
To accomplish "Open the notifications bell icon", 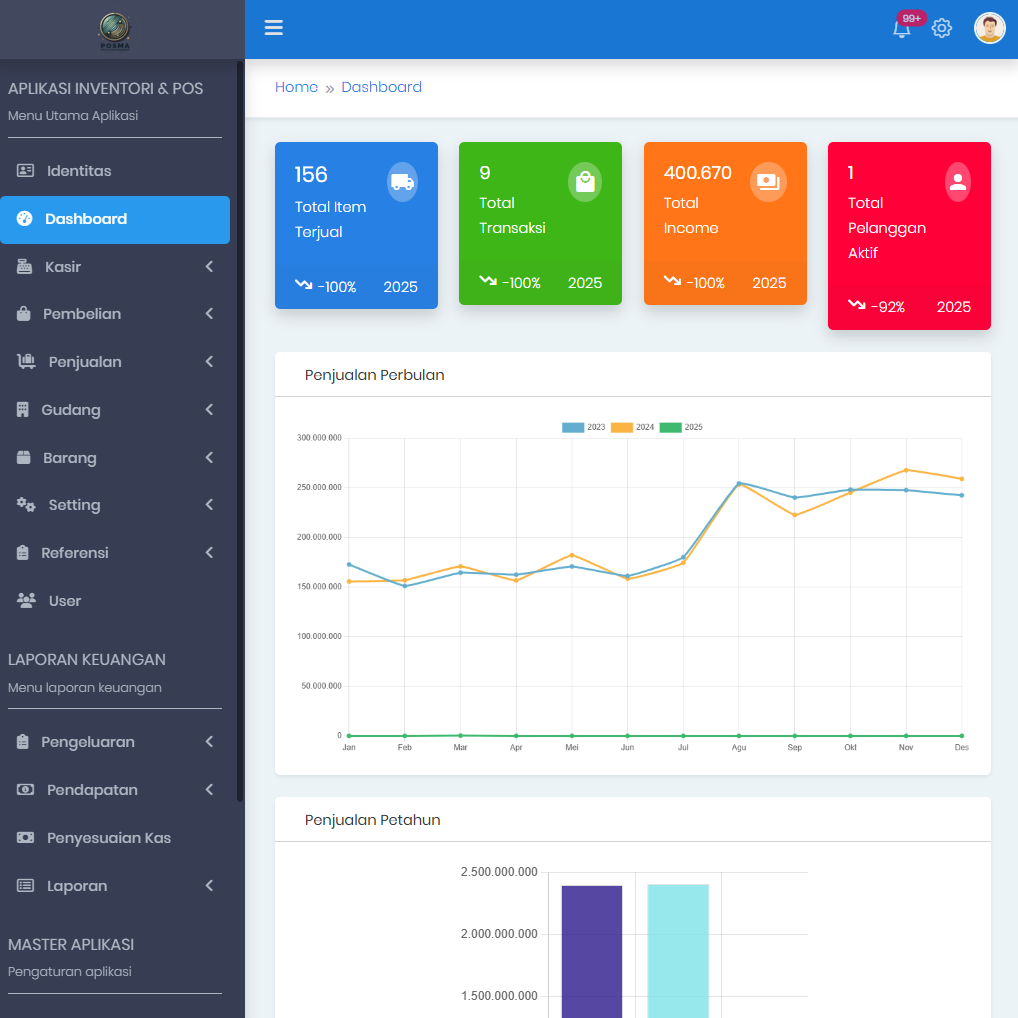I will (x=901, y=29).
